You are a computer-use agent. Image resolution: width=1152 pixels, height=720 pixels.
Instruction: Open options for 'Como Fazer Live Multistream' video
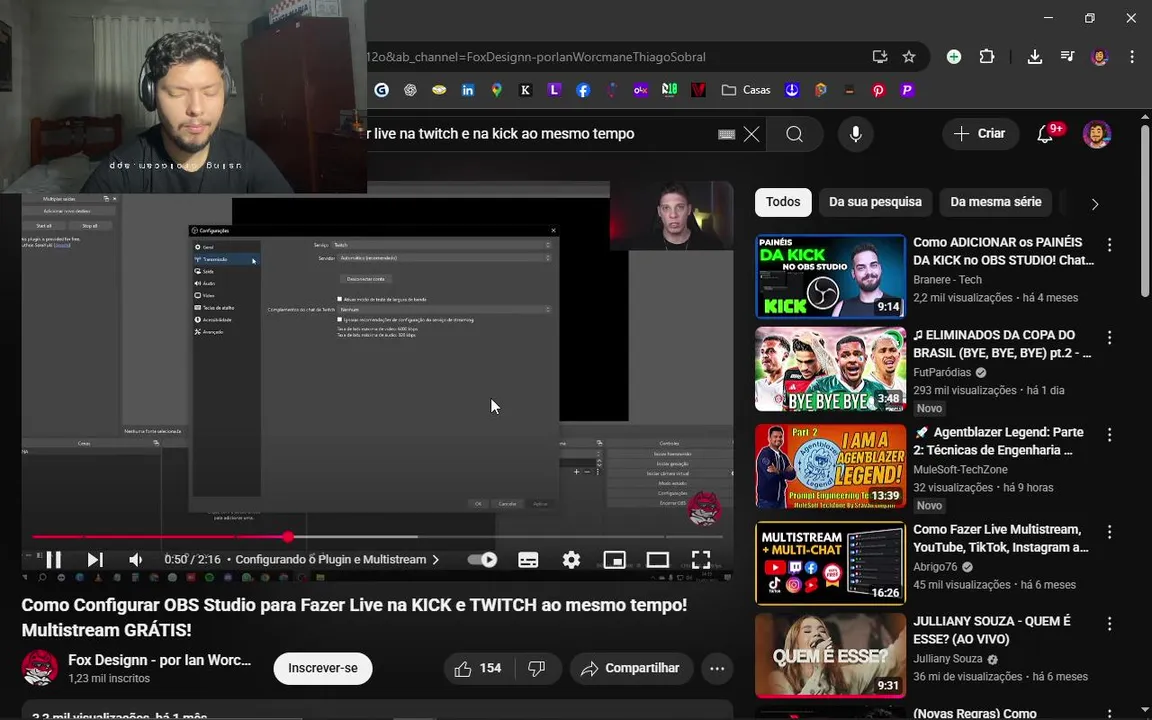[1109, 532]
